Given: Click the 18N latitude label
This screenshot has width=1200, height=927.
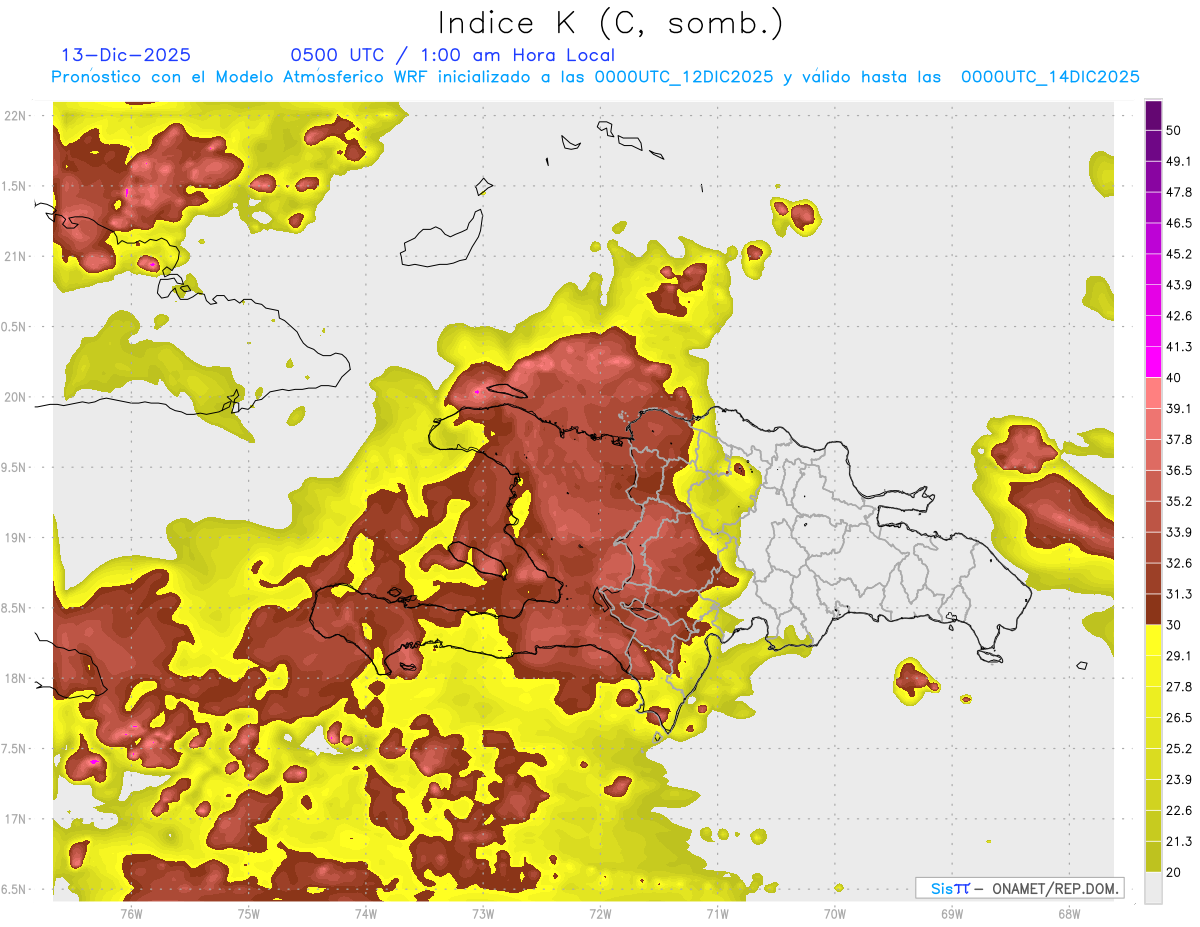Looking at the screenshot, I should tap(16, 679).
